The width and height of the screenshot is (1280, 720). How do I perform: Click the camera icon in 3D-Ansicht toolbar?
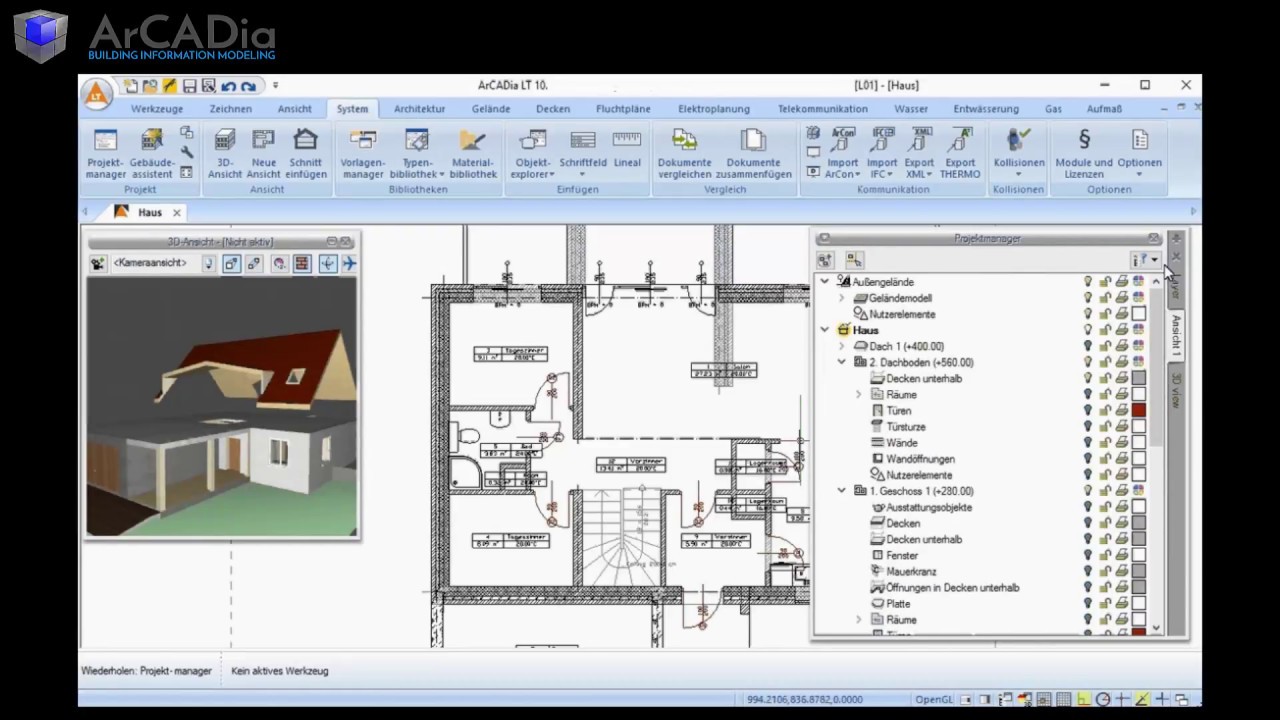click(x=97, y=263)
